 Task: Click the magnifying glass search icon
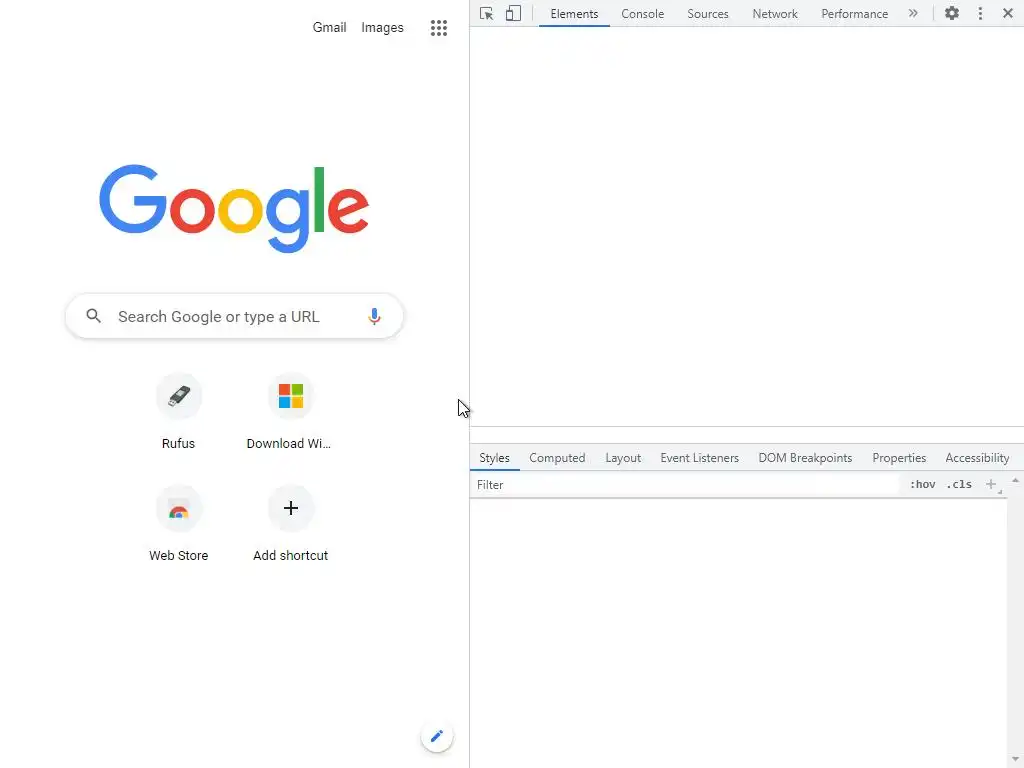pos(93,316)
